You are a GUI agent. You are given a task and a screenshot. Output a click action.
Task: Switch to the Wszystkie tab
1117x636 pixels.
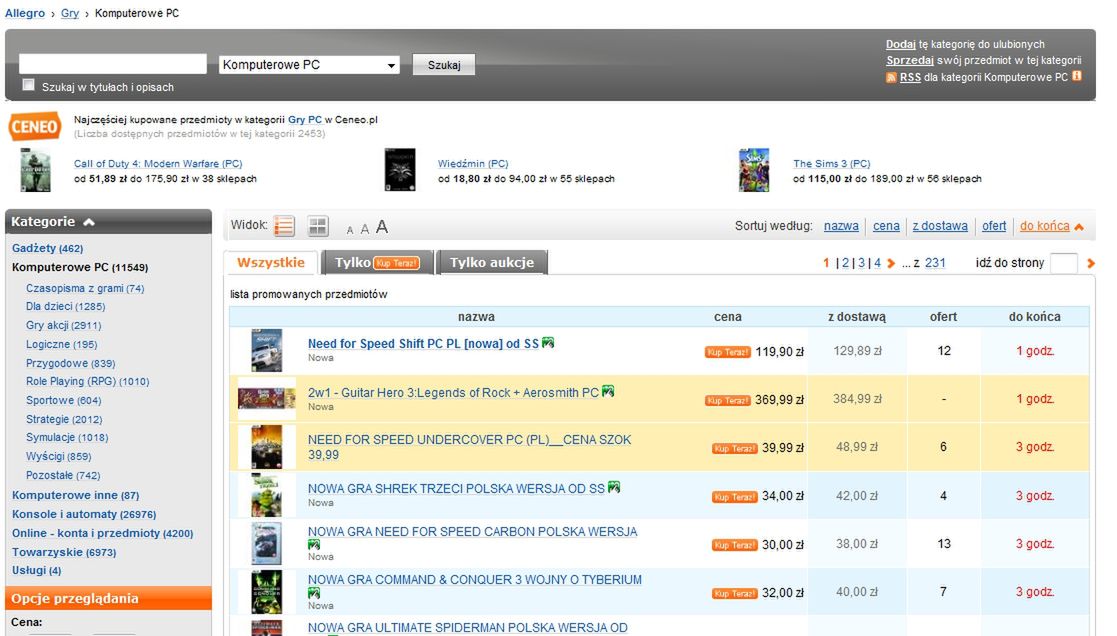271,262
